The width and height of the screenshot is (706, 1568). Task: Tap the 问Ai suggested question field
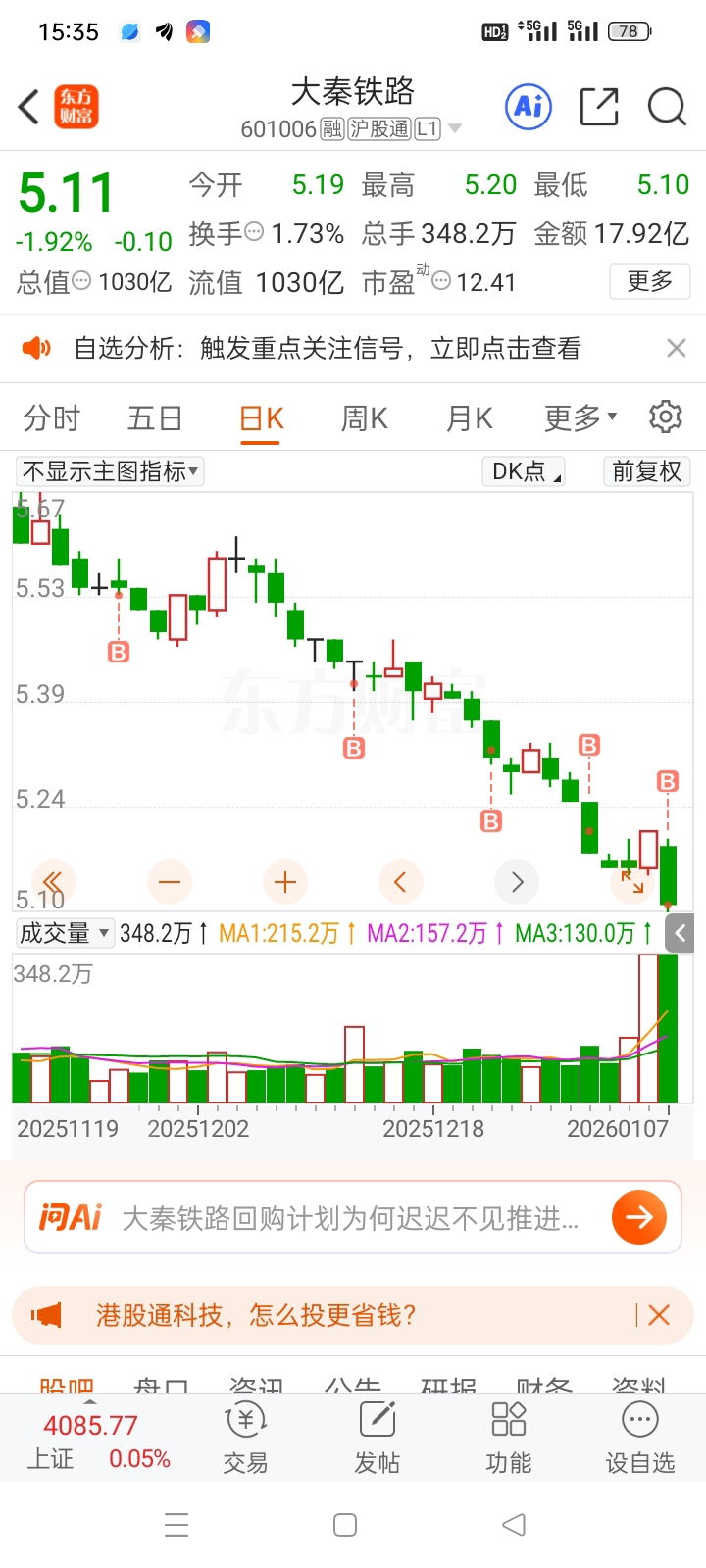click(x=353, y=1217)
